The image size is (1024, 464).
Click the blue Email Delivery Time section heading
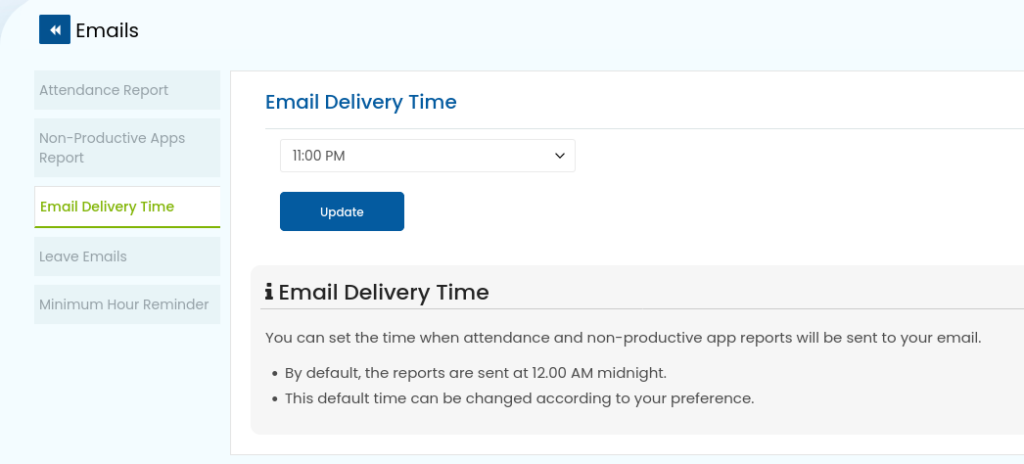coord(360,103)
